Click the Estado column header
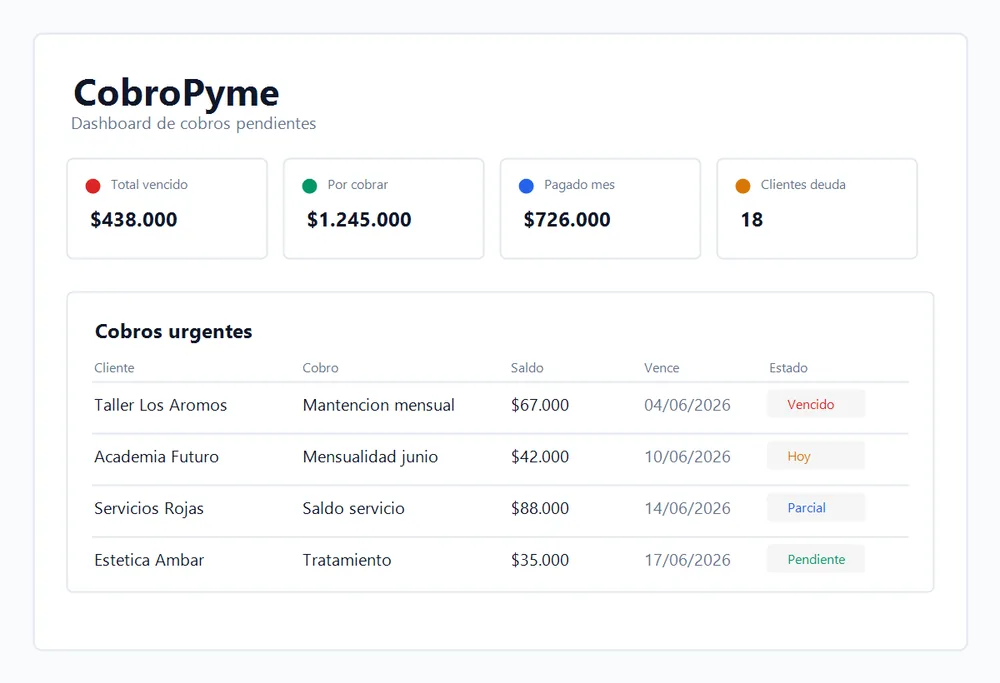The width and height of the screenshot is (1000, 683). pyautogui.click(x=788, y=368)
